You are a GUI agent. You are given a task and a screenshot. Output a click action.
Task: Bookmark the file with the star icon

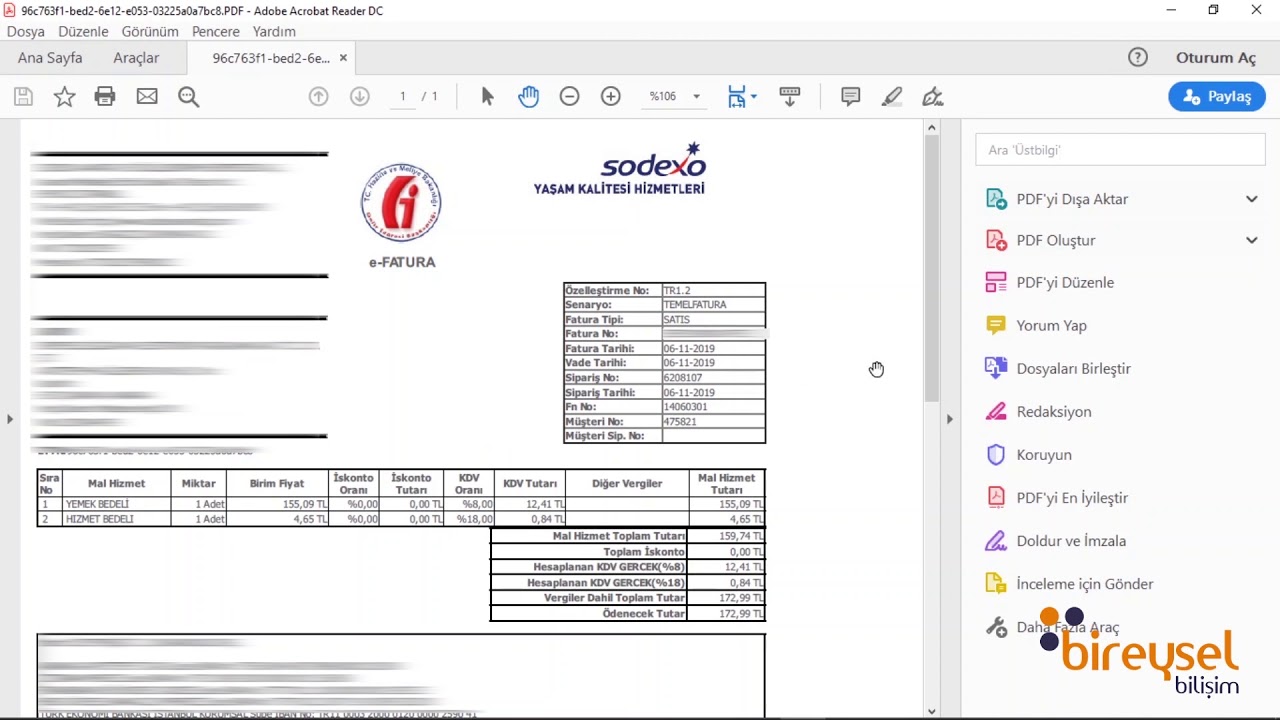(x=64, y=97)
